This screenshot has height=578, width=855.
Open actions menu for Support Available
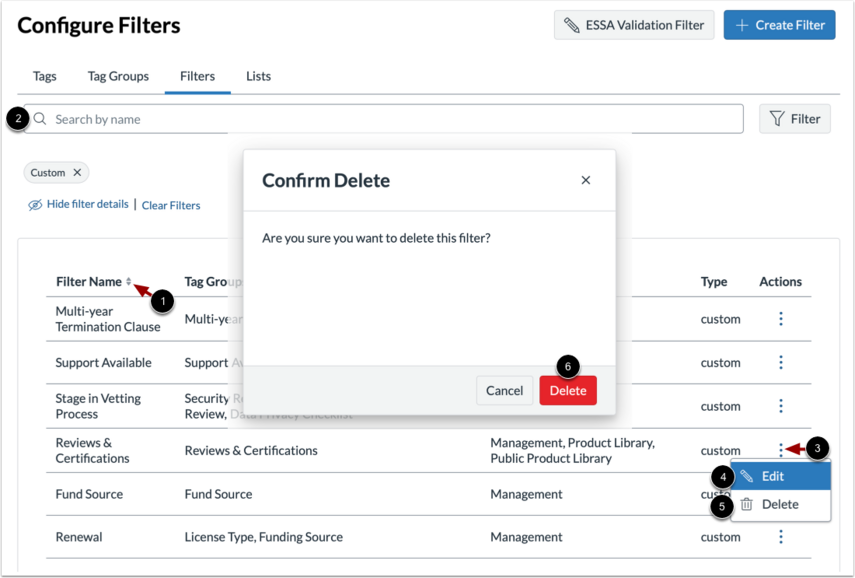coord(781,363)
